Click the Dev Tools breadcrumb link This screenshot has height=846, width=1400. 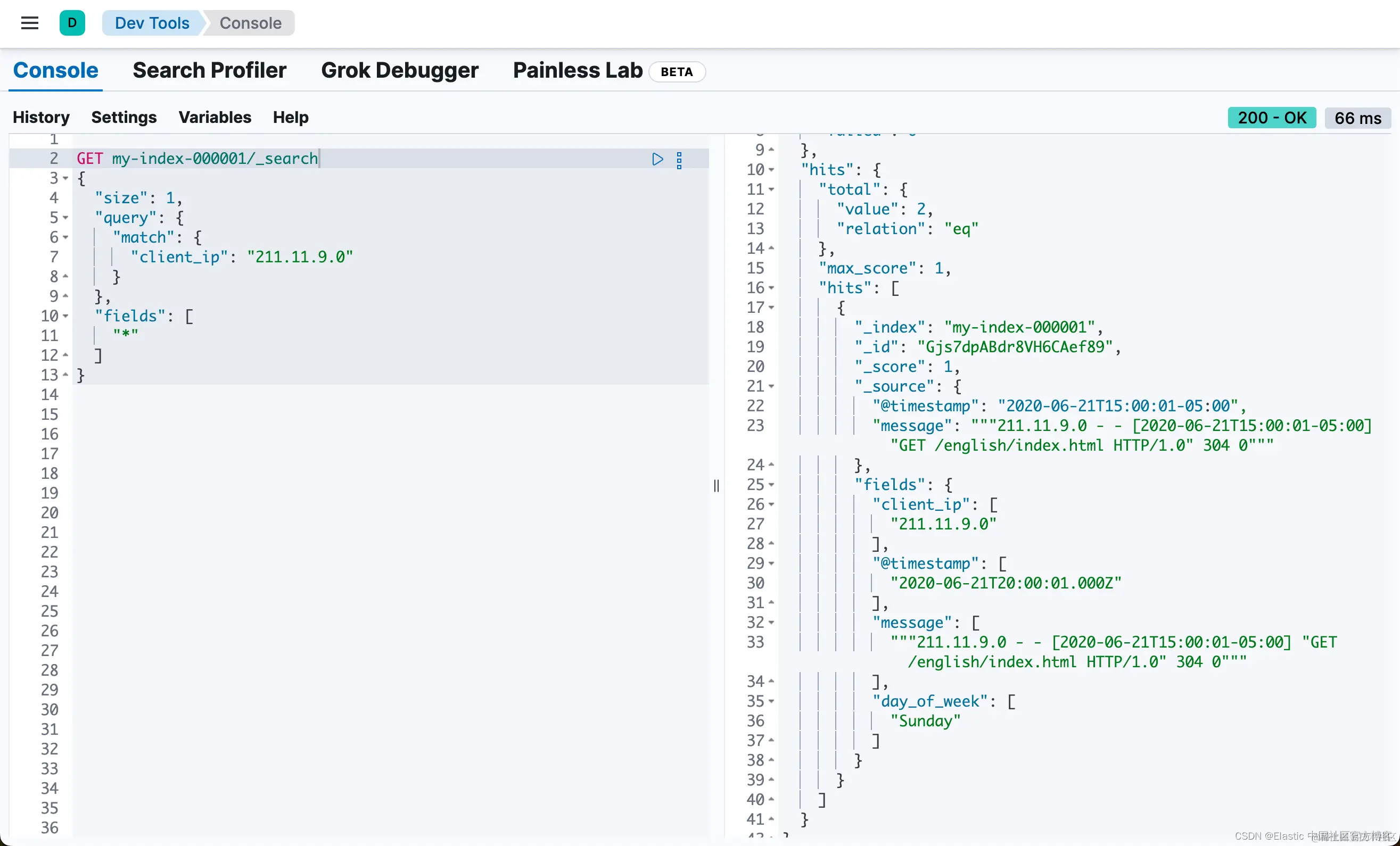coord(152,23)
